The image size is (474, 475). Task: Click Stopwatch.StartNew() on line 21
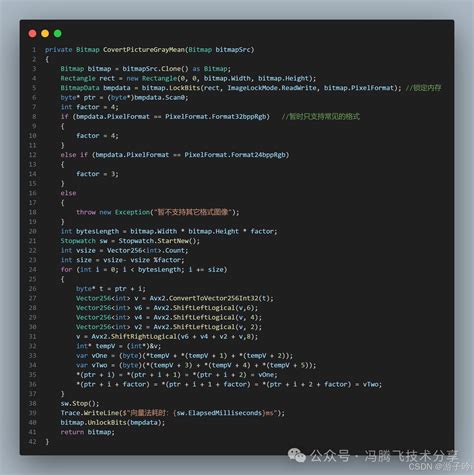click(159, 241)
